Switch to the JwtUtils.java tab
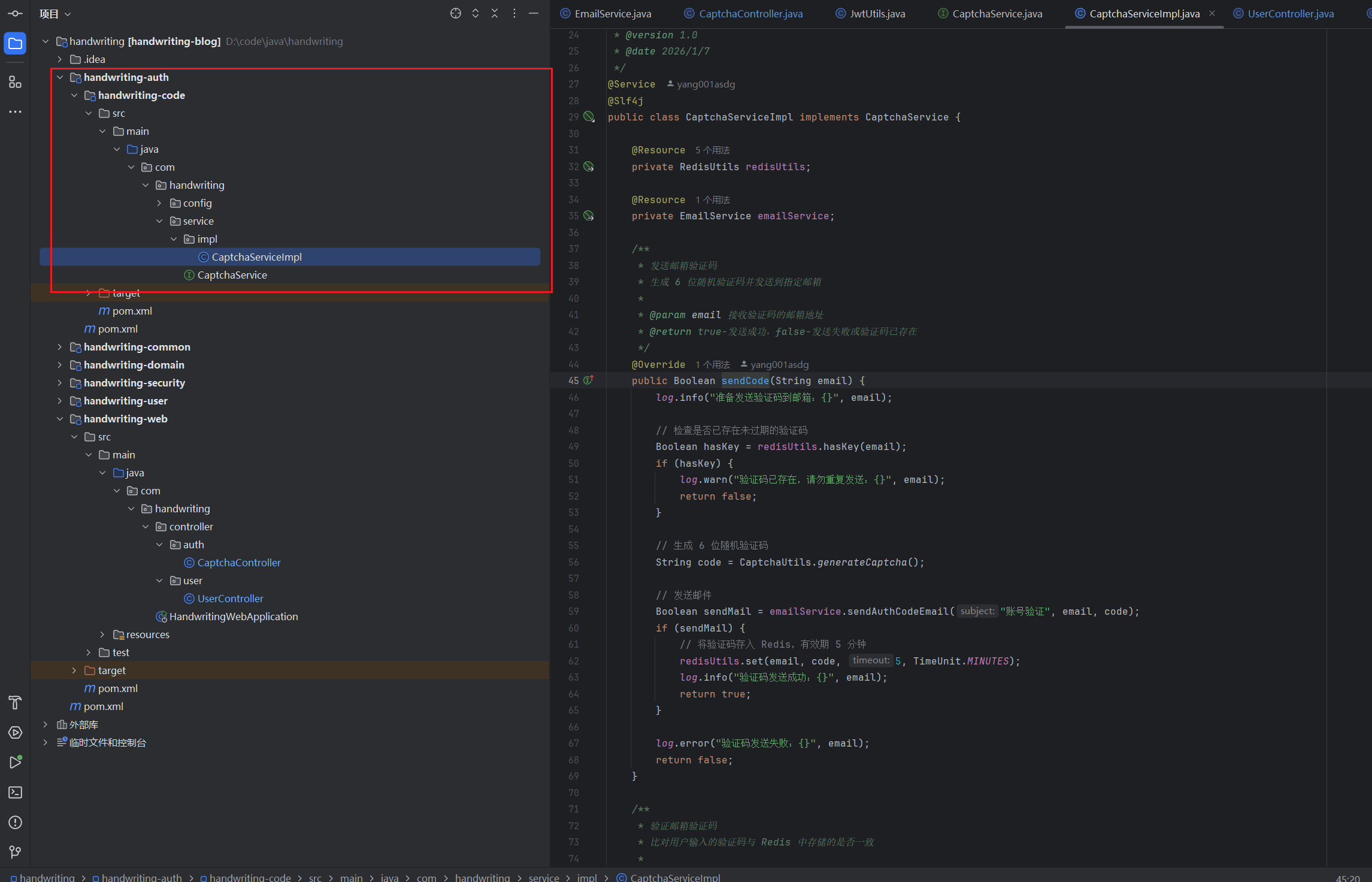The height and width of the screenshot is (882, 1372). [x=877, y=14]
